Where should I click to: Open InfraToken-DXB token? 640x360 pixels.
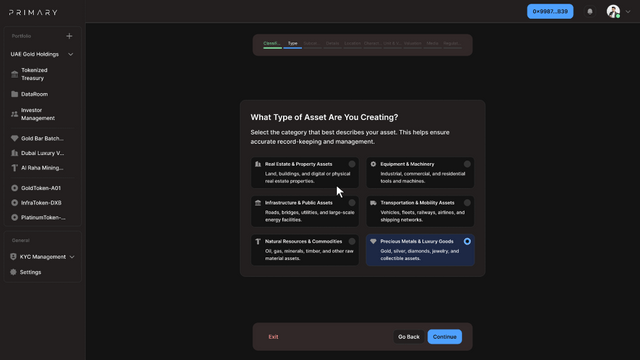(x=42, y=203)
